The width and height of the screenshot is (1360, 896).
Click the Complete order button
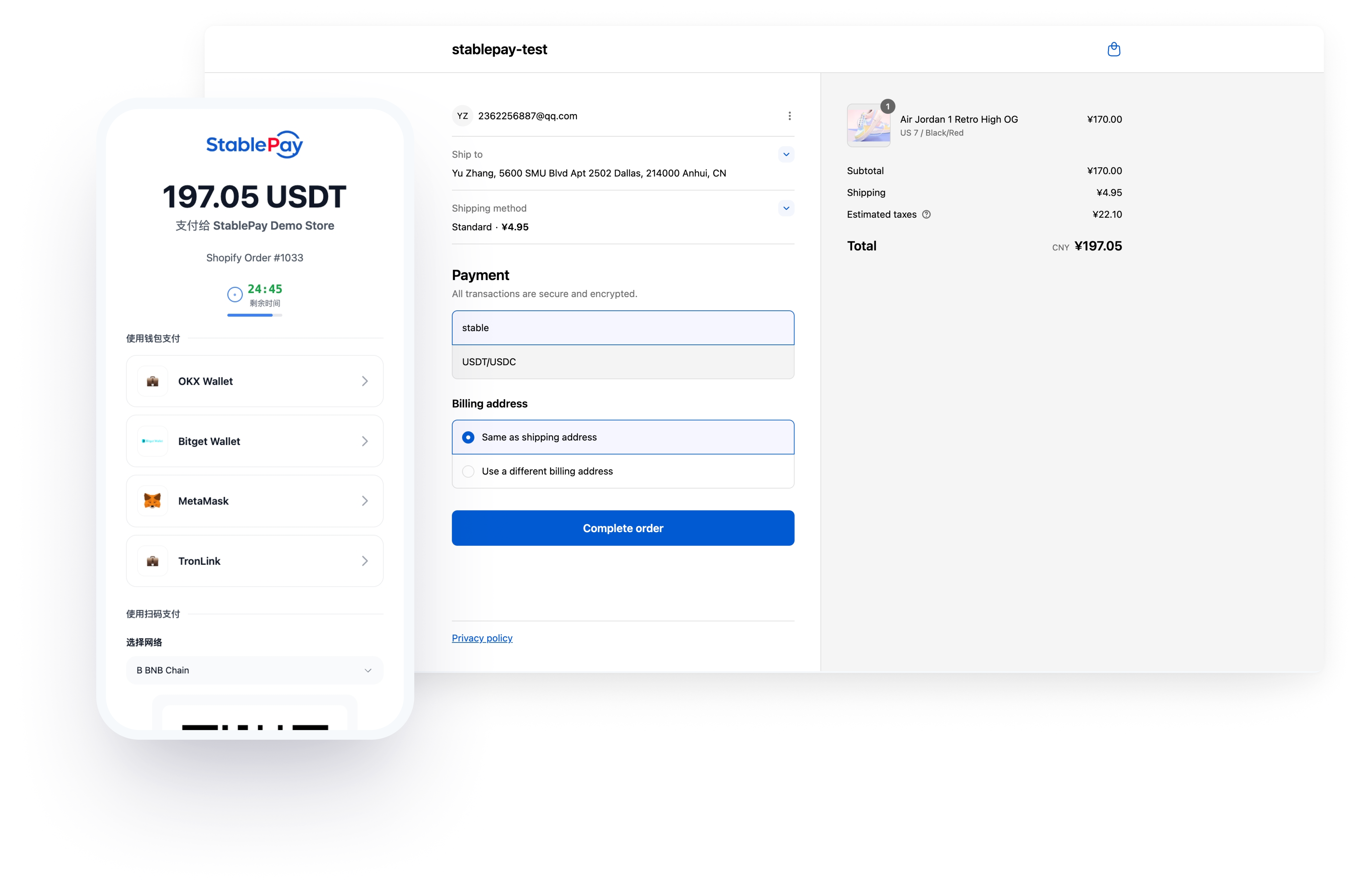pos(623,528)
